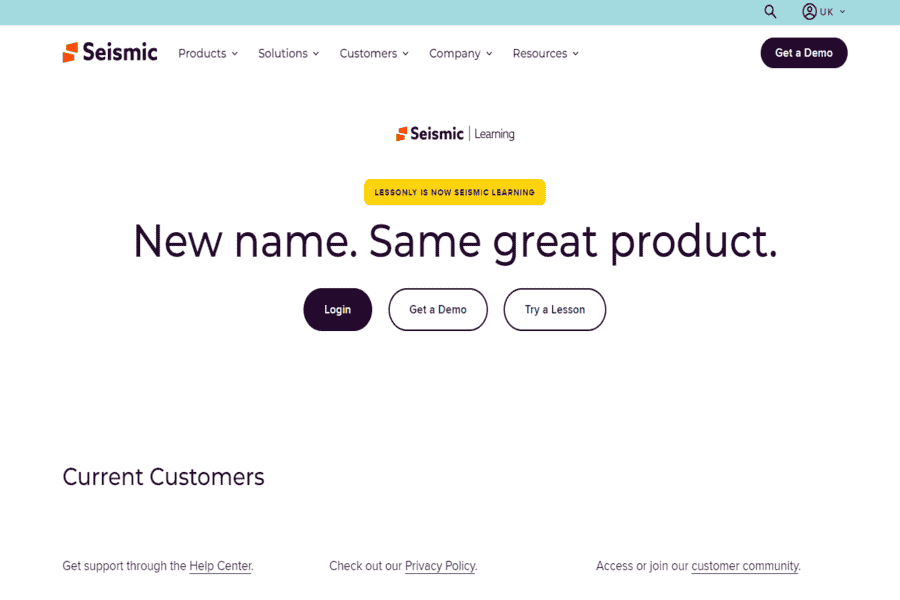Expand the Products menu

point(208,53)
